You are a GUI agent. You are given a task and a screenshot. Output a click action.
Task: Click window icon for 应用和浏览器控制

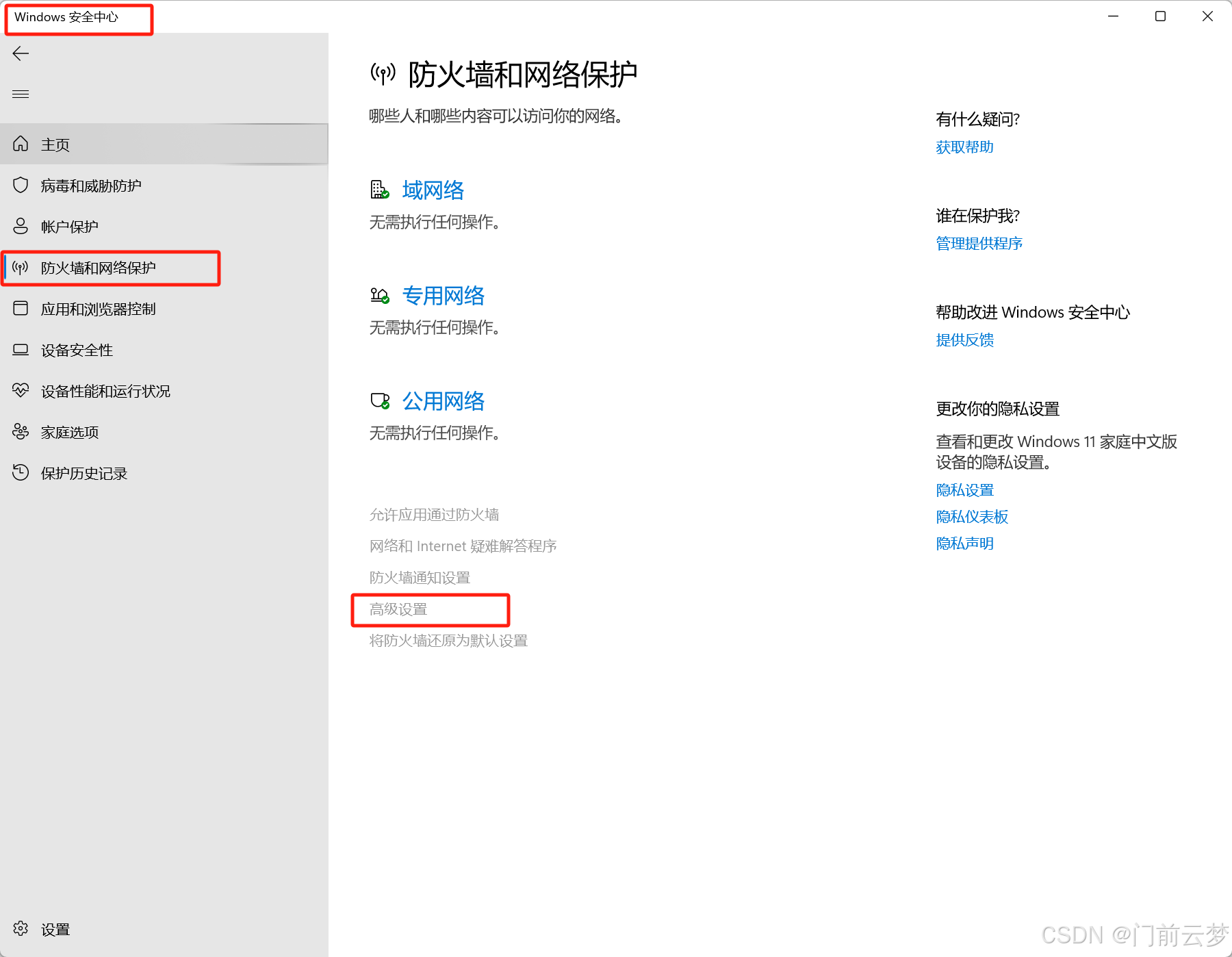click(x=21, y=308)
